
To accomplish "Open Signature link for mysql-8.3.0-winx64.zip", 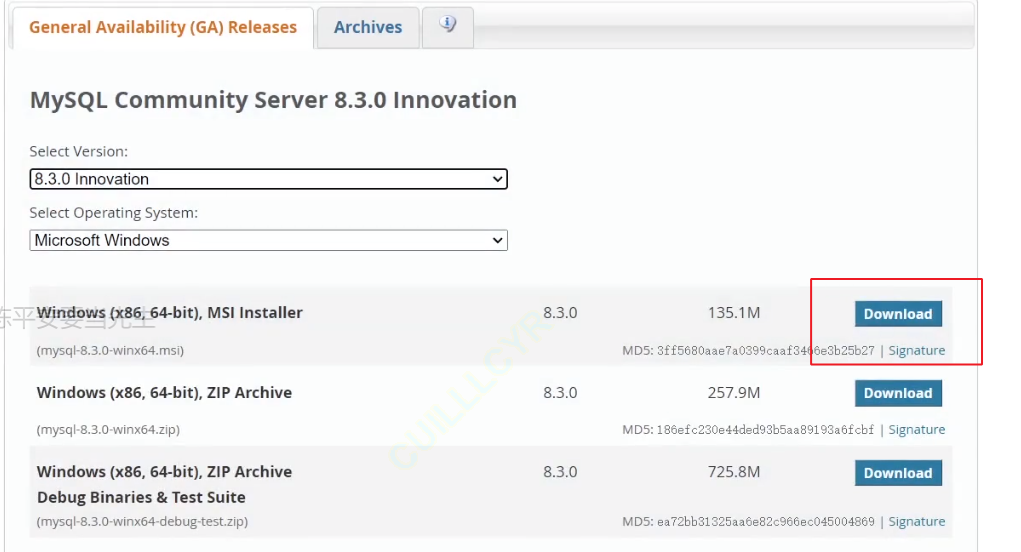I will coord(916,430).
